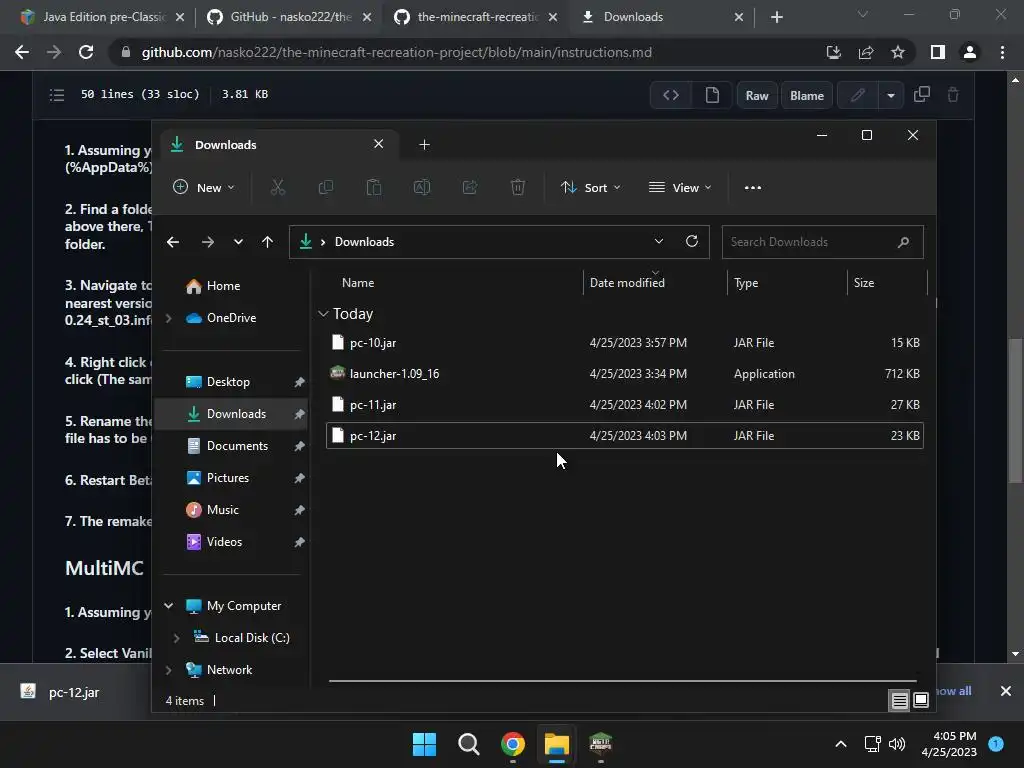Go forward in File Explorer
Screen dimensions: 1024x768
208,242
